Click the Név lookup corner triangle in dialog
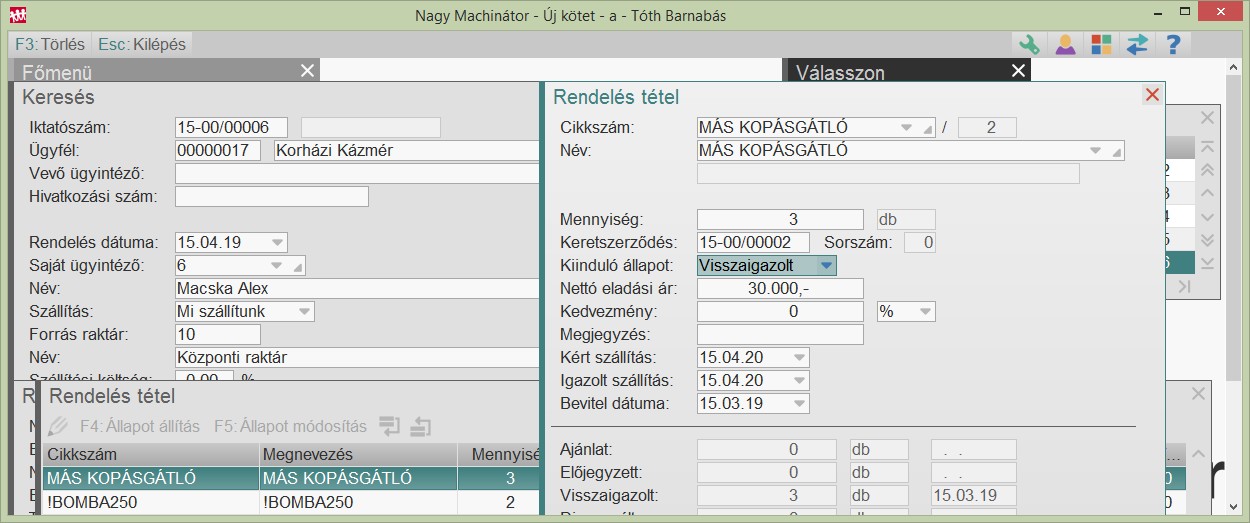Image resolution: width=1250 pixels, height=523 pixels. pos(1117,152)
